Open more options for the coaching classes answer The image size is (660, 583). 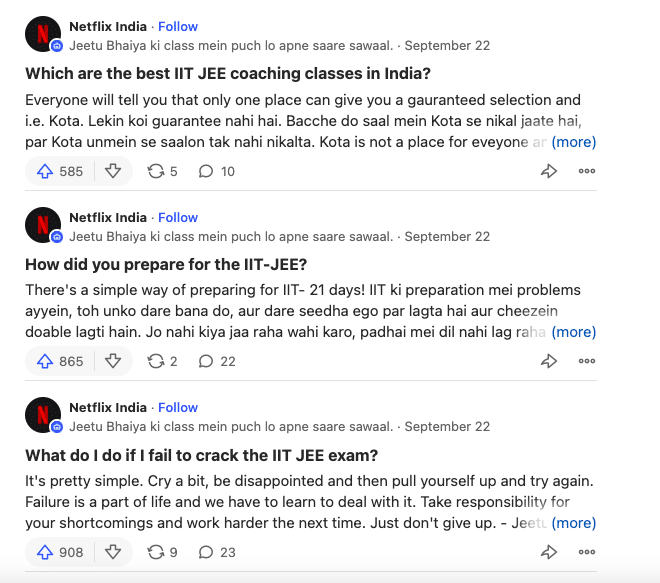pos(587,171)
